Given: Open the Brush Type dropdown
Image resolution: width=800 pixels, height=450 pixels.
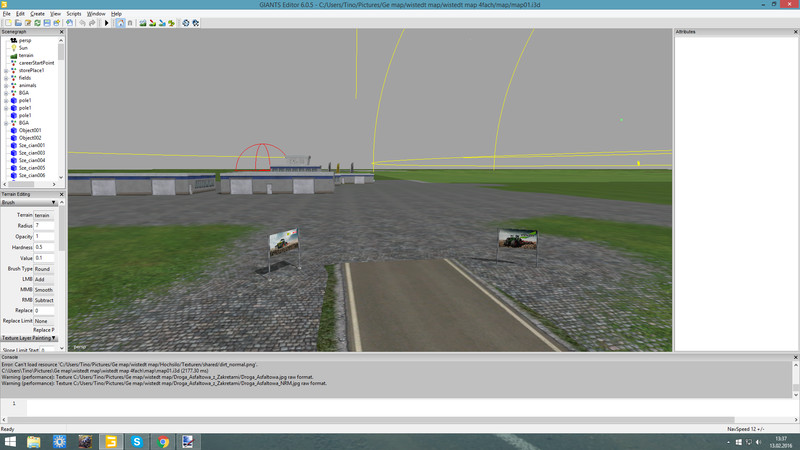Looking at the screenshot, I should click(45, 269).
